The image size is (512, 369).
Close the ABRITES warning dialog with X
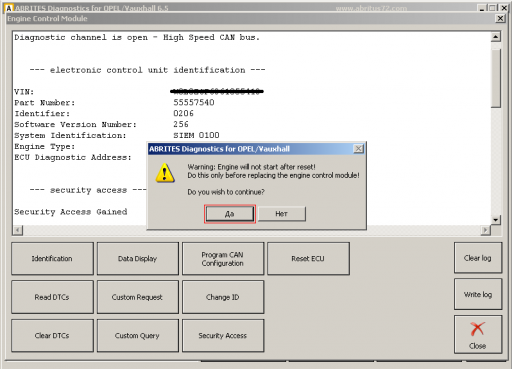pos(358,149)
